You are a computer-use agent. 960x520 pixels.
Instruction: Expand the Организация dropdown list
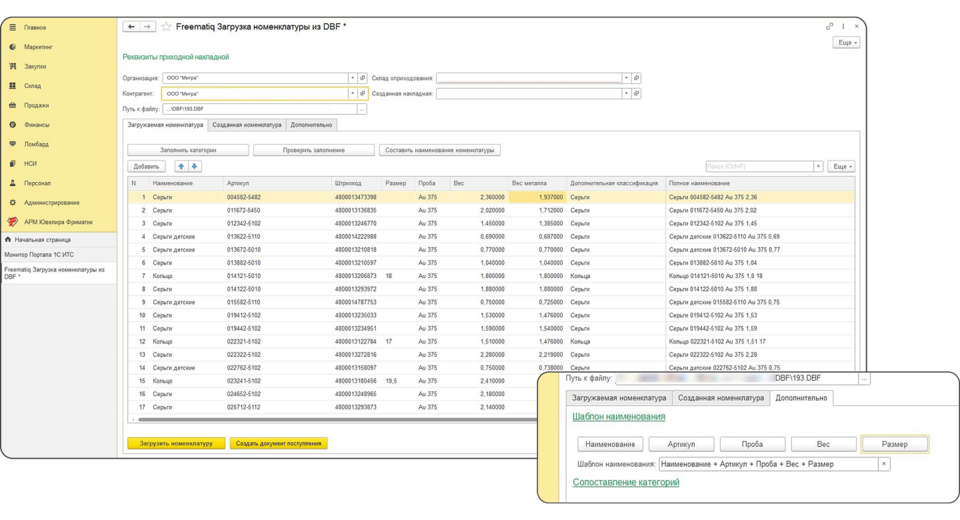point(351,78)
